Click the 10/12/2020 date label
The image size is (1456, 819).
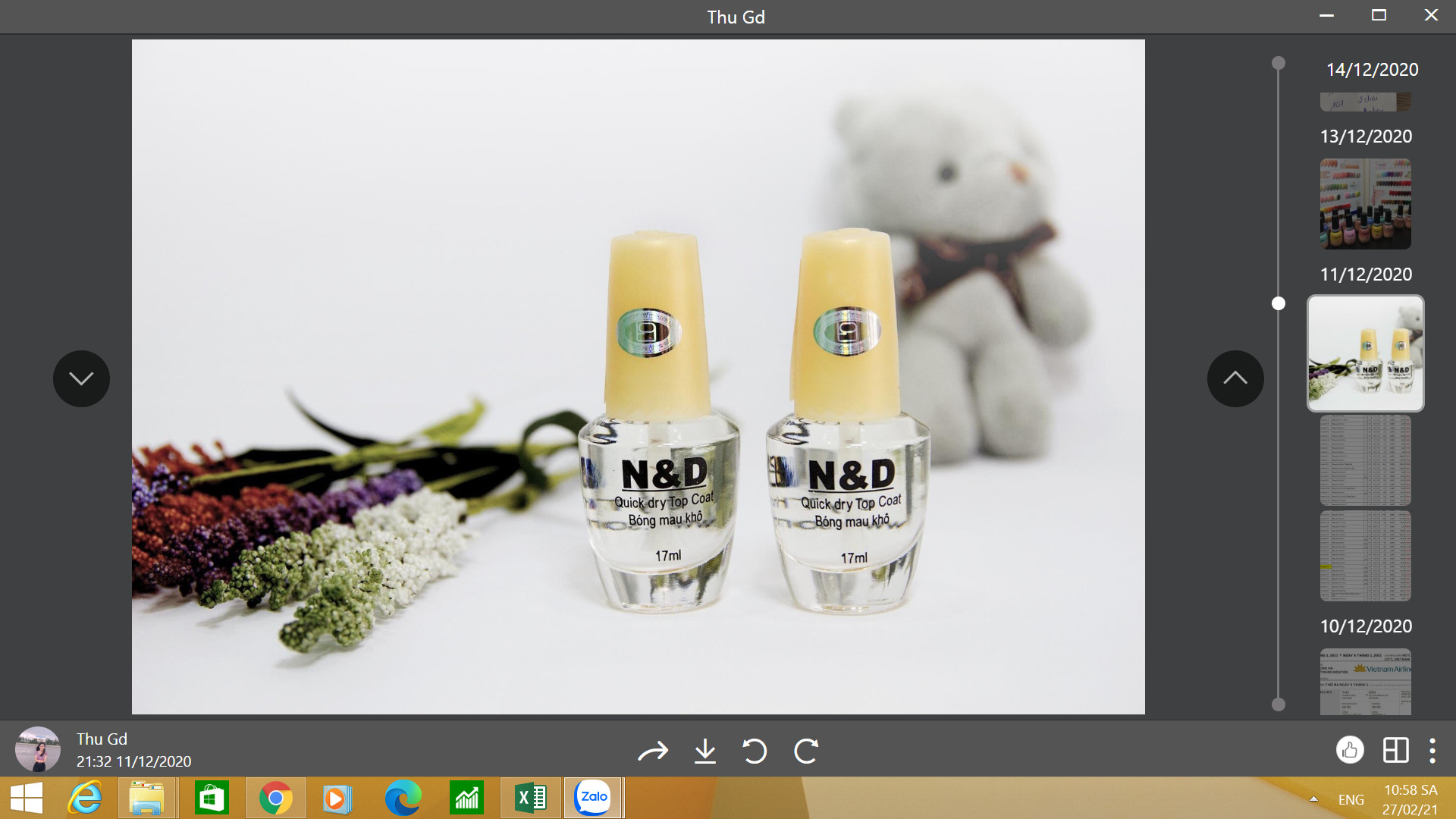[x=1366, y=626]
